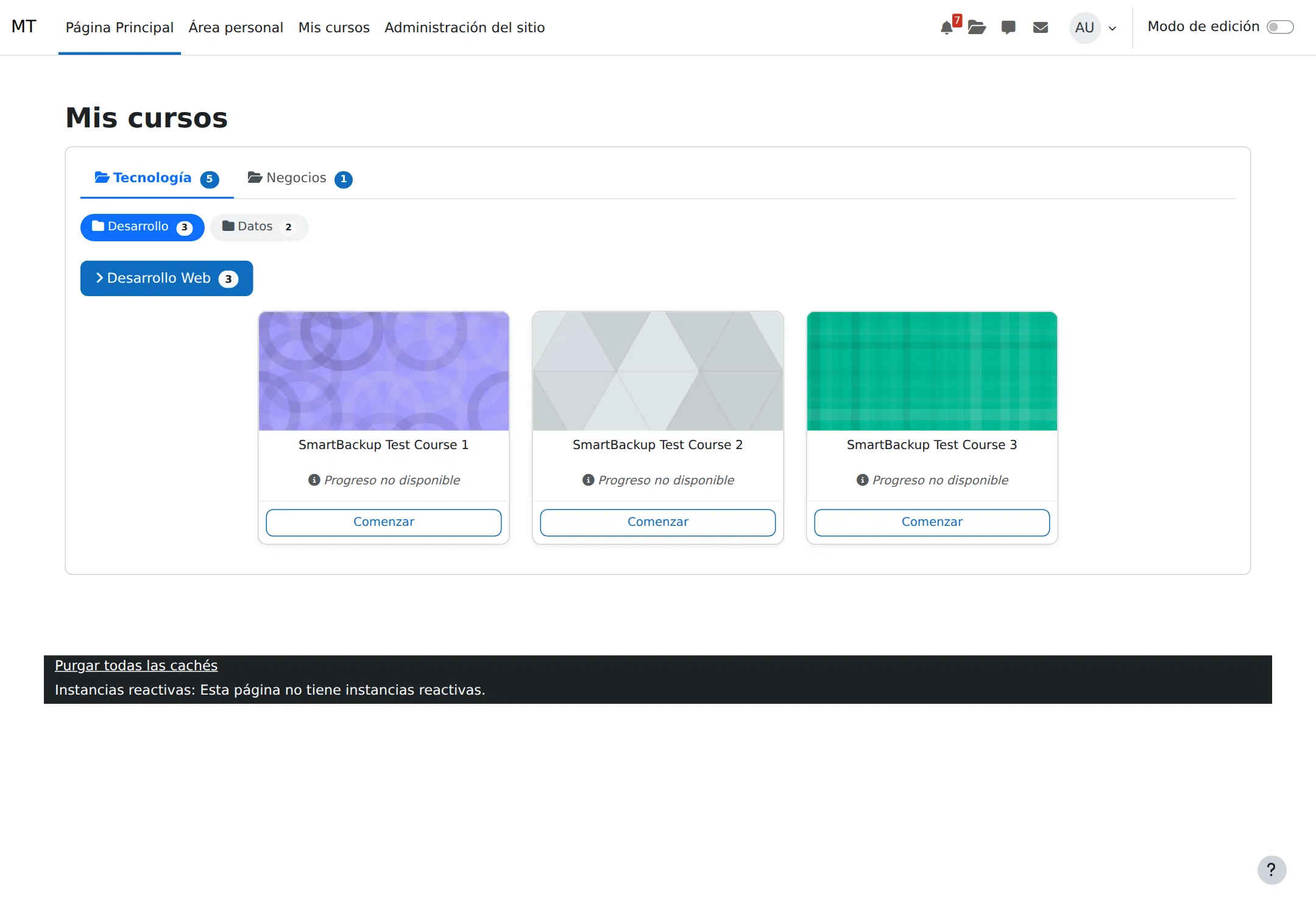Click the MT site logo
The width and height of the screenshot is (1316, 914).
(x=24, y=27)
